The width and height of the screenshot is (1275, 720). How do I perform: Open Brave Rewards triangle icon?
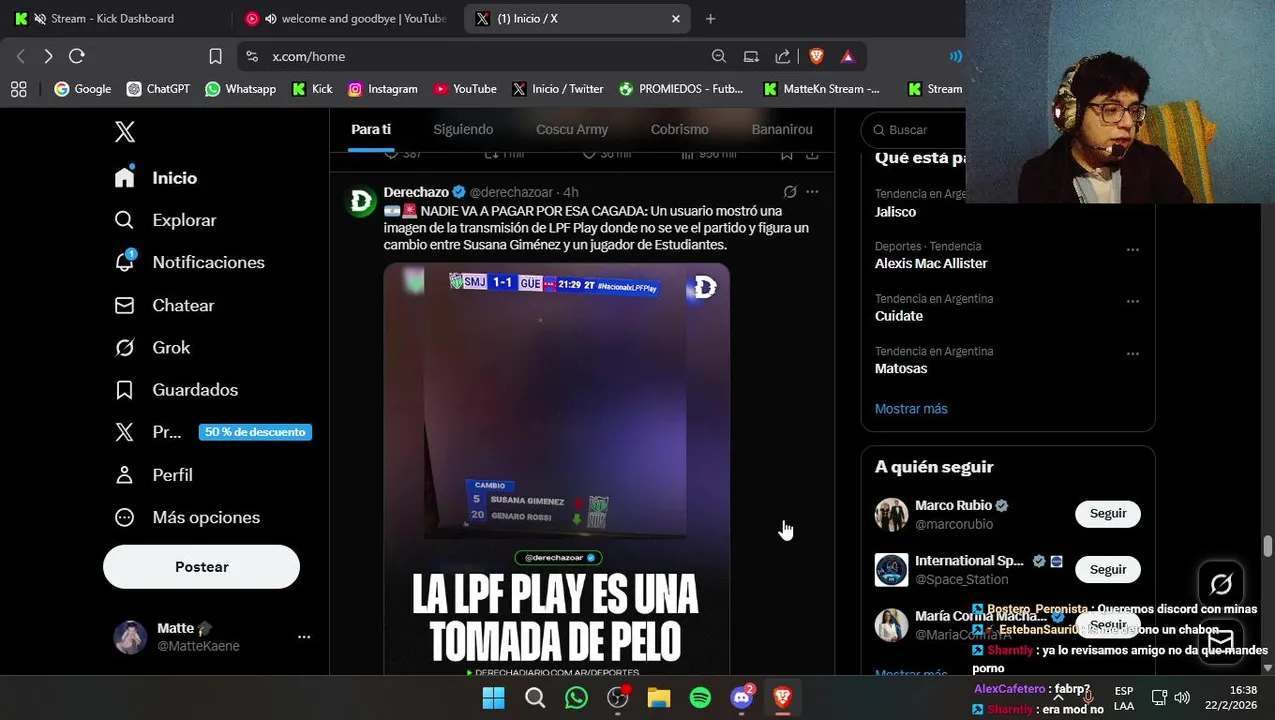click(848, 56)
